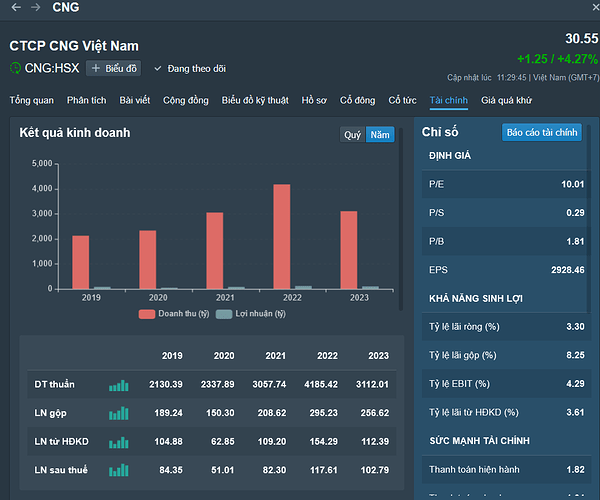Open mini chart icon for LN gộp
The width and height of the screenshot is (600, 500).
119,414
